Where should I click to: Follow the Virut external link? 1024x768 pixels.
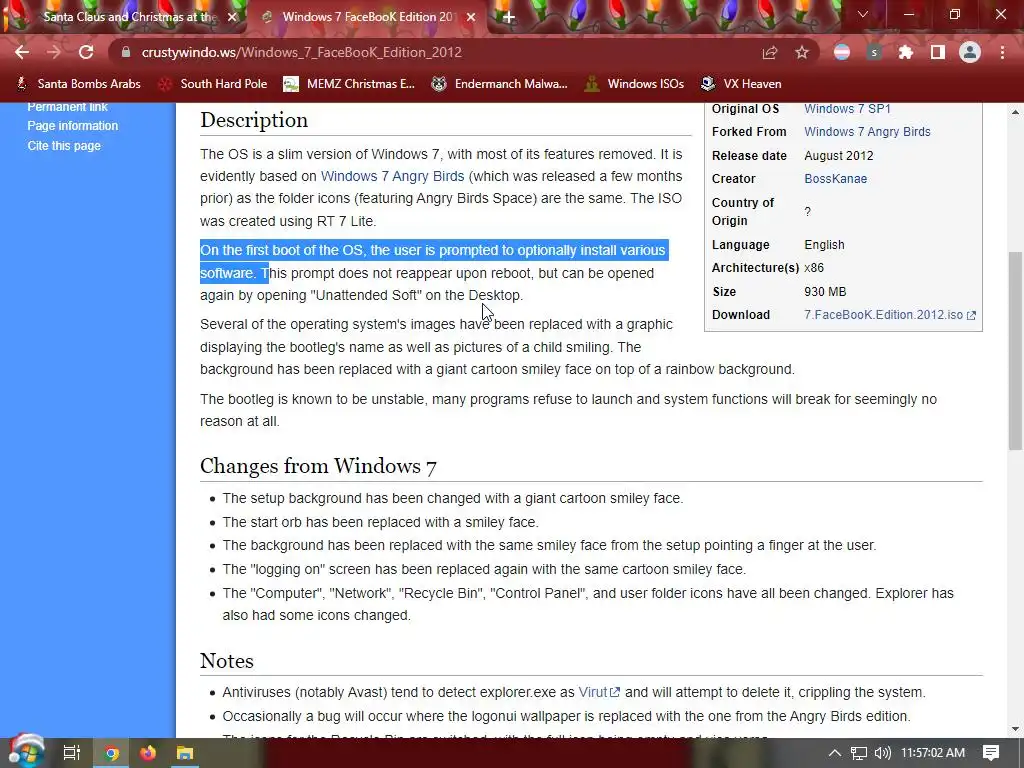coord(599,692)
